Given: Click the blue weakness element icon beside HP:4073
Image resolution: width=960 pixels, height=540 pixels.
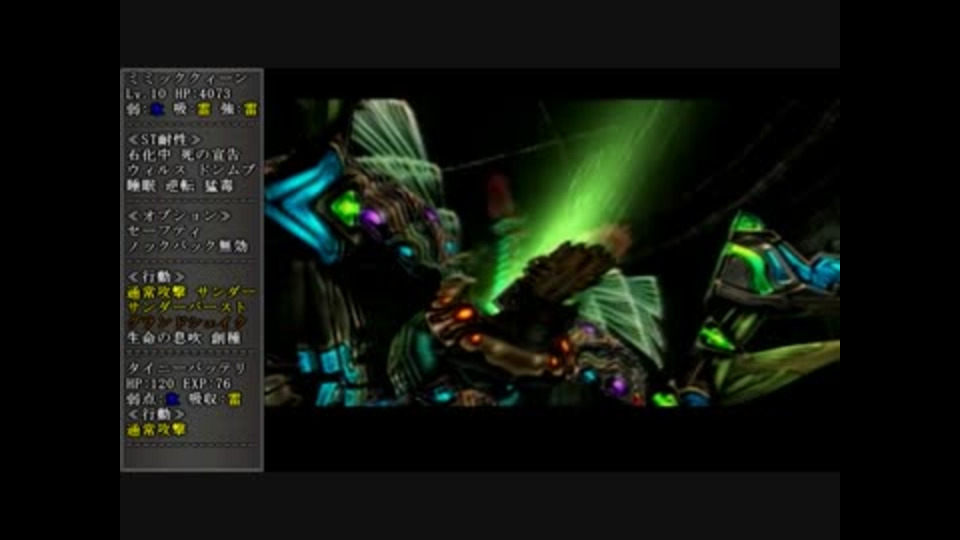Looking at the screenshot, I should (157, 109).
